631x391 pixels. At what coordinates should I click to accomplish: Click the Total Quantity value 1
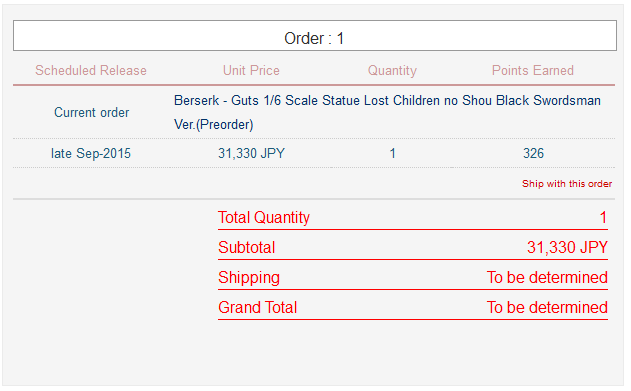pyautogui.click(x=603, y=218)
